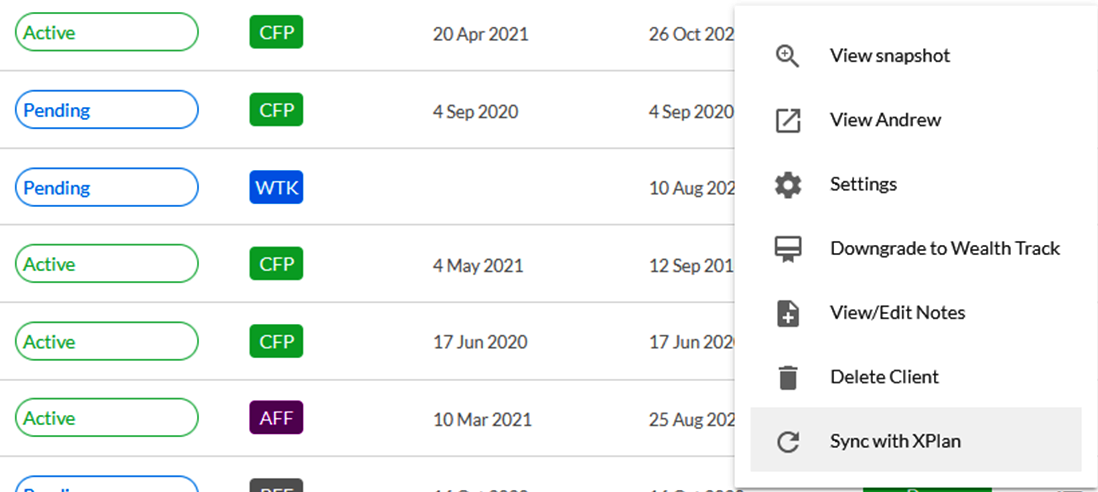1098x492 pixels.
Task: Click the external link icon beside View Andrew
Action: coord(788,120)
